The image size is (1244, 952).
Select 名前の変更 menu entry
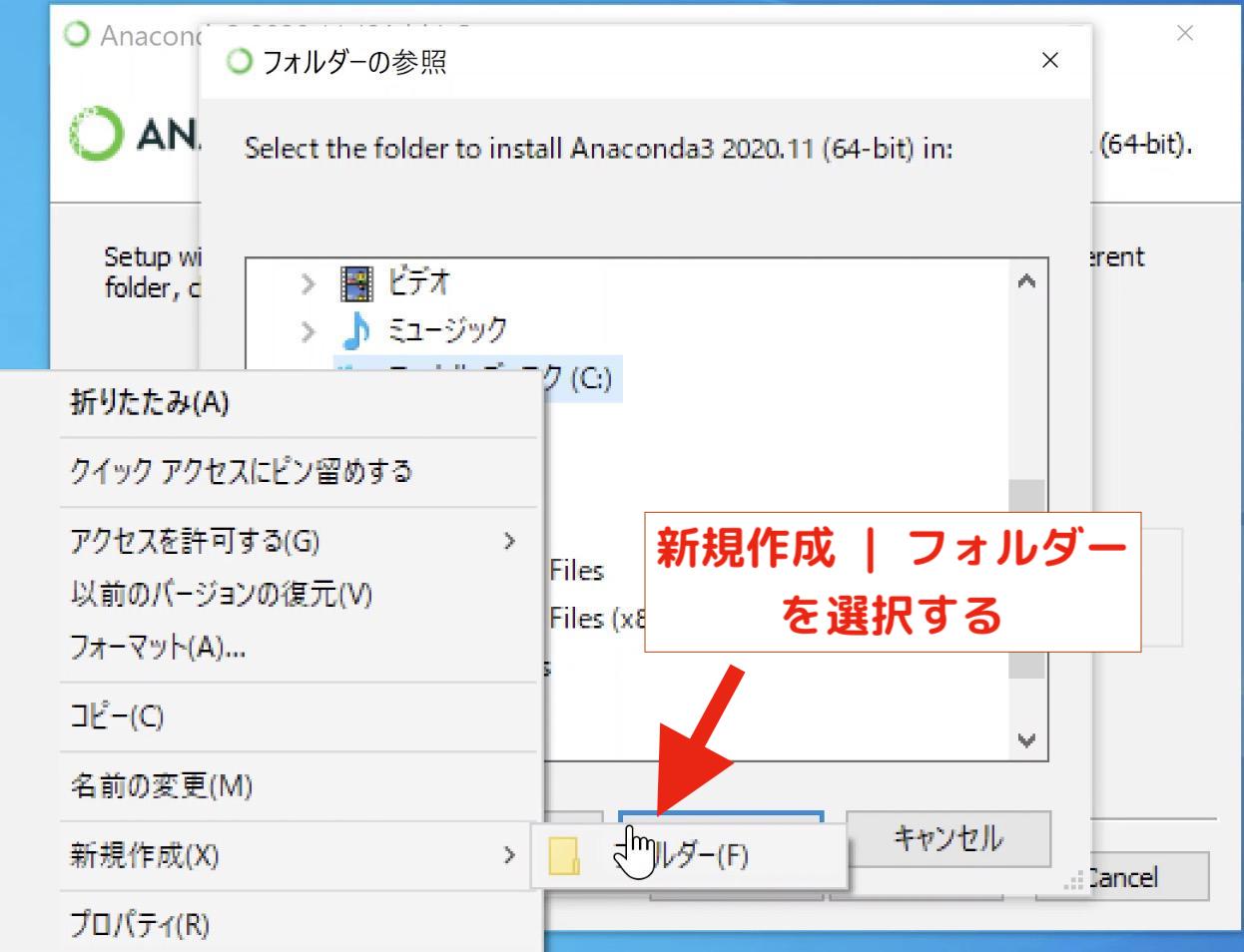coord(161,786)
